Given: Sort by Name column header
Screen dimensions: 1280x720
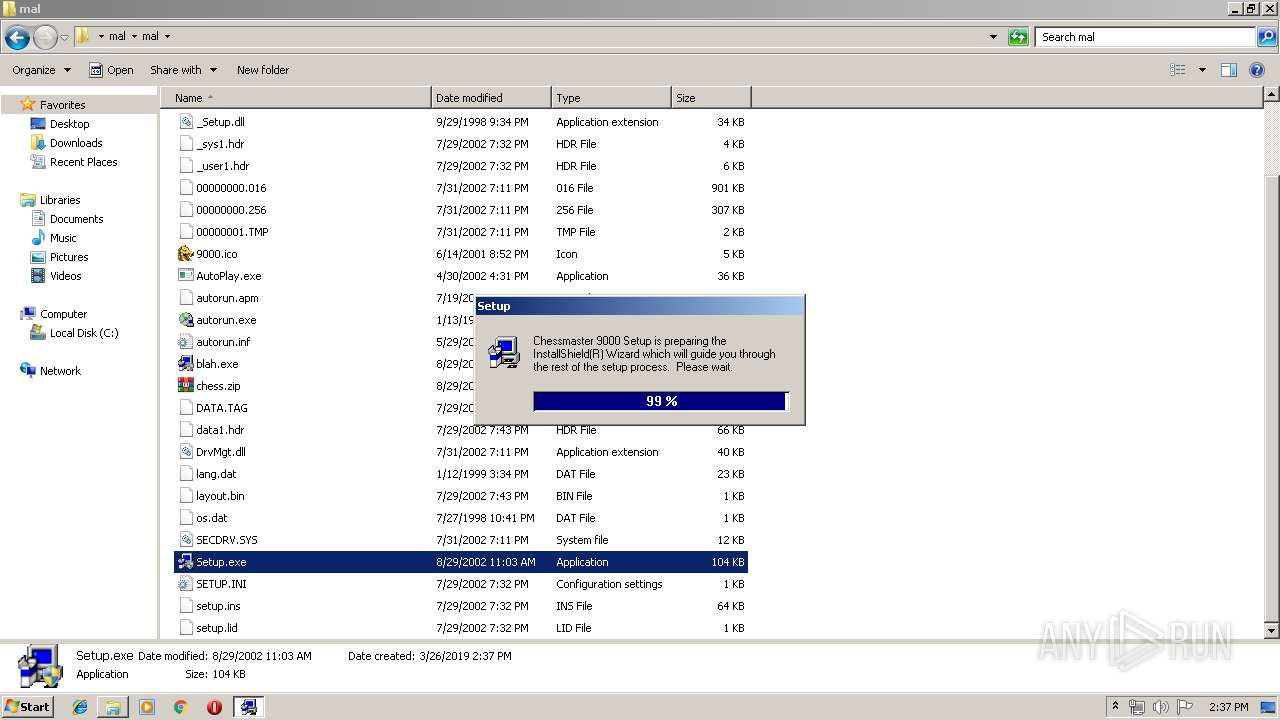Looking at the screenshot, I should coord(296,98).
